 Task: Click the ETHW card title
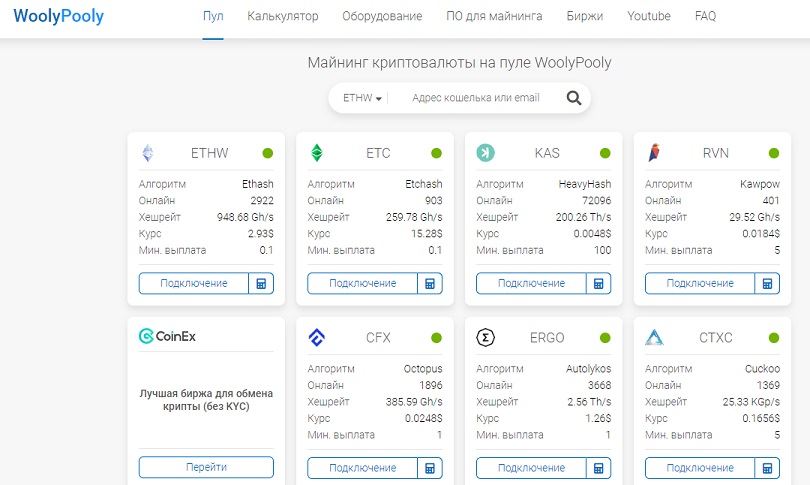coord(209,153)
